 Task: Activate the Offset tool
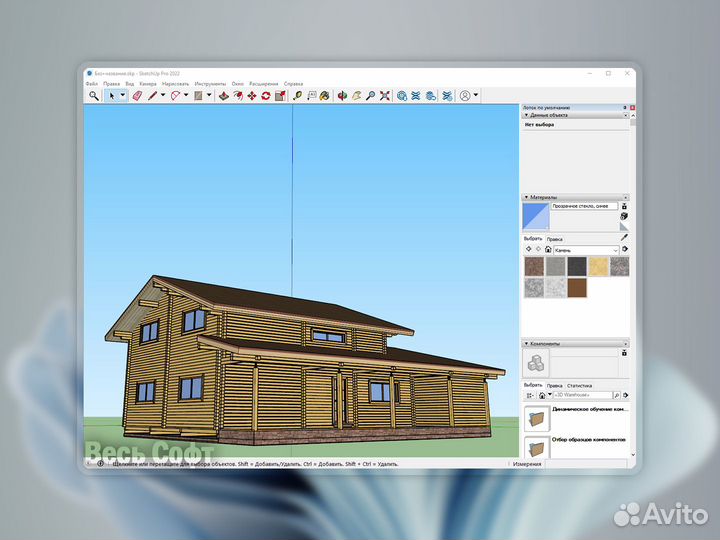(x=238, y=96)
